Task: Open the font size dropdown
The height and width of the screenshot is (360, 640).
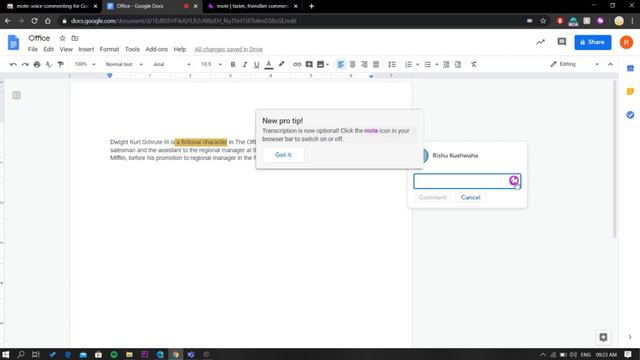Action: coord(211,64)
